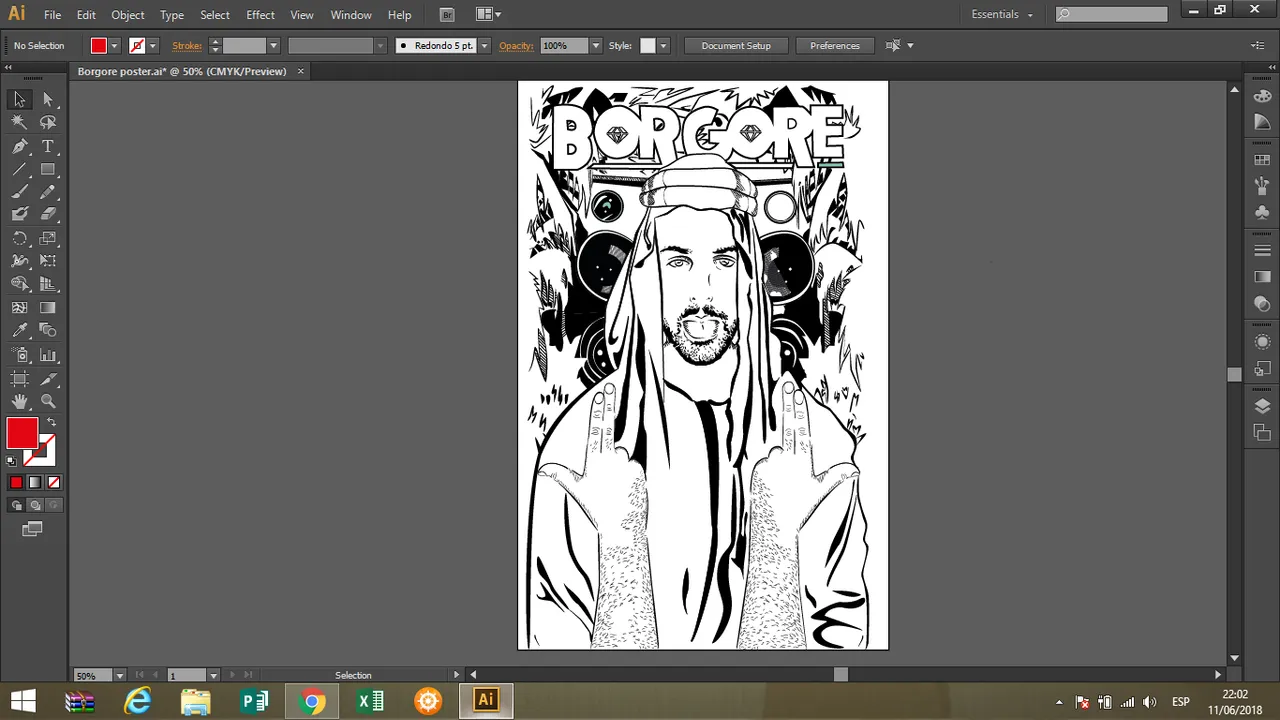Select the Gradient tool

coord(48,308)
